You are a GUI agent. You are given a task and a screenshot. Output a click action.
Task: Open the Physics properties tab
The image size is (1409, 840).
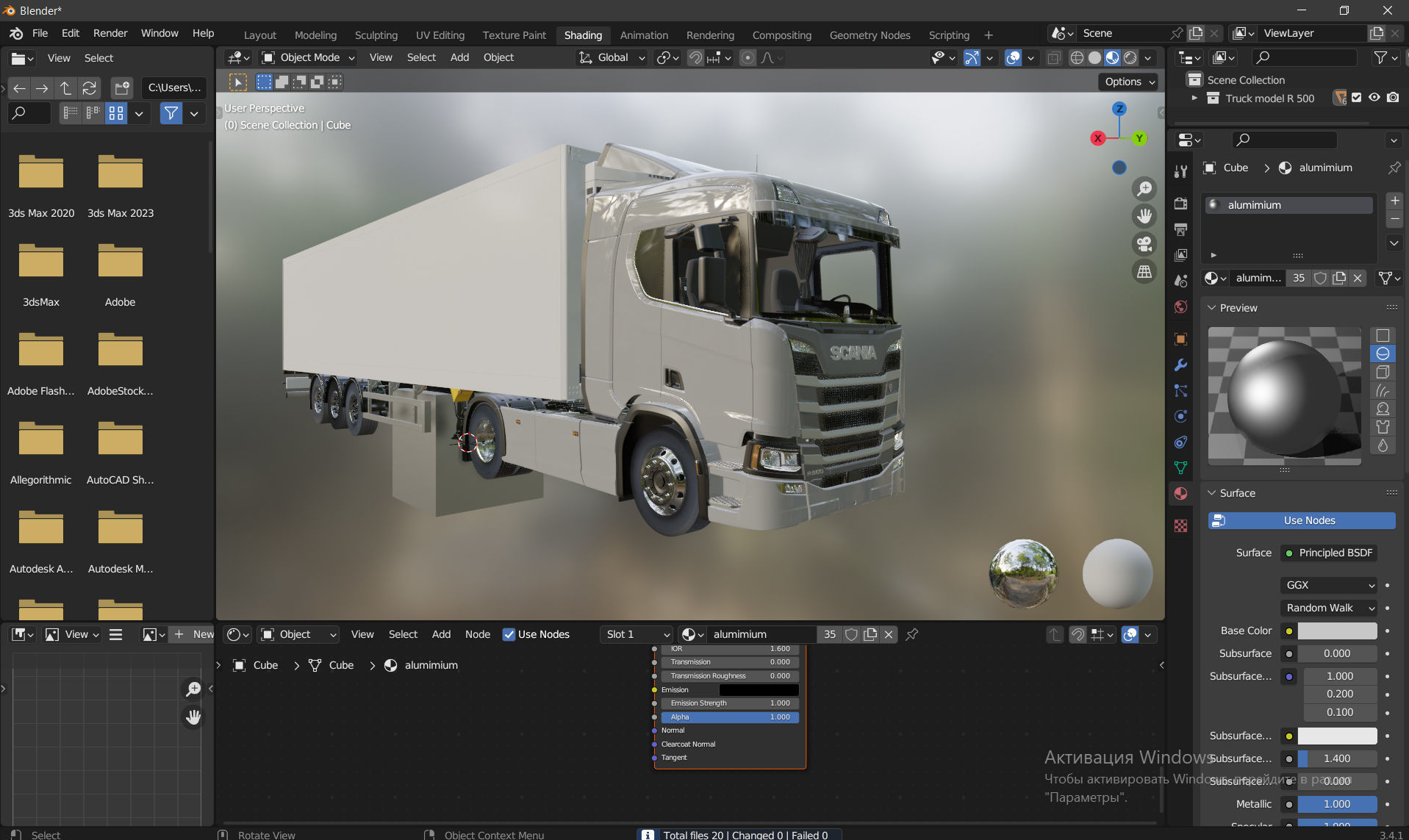tap(1180, 416)
